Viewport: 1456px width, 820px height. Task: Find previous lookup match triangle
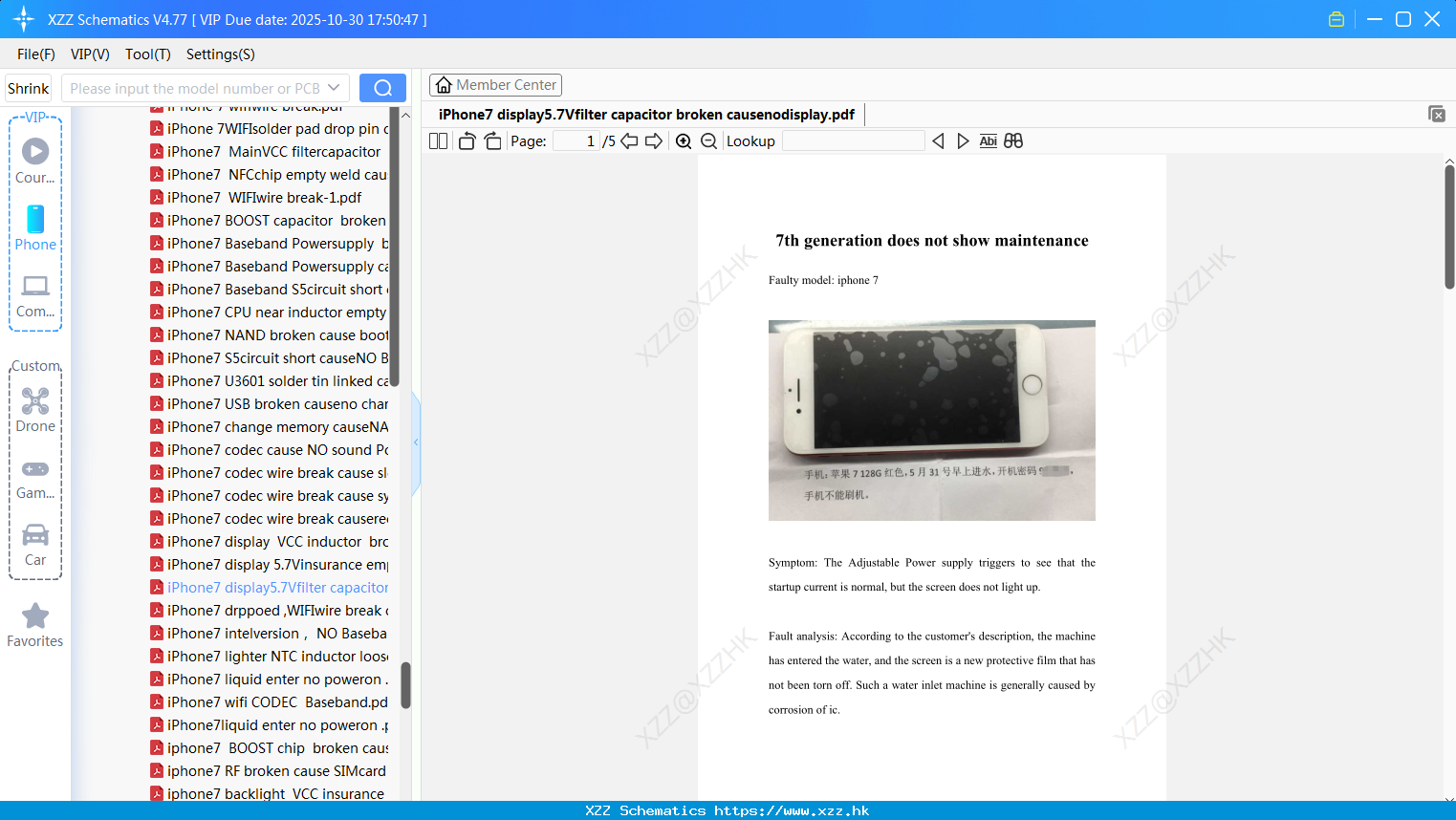click(x=938, y=140)
